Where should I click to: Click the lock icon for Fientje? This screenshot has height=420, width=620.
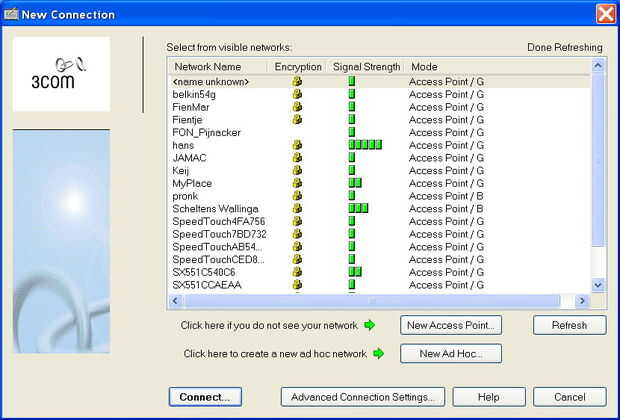click(x=297, y=119)
